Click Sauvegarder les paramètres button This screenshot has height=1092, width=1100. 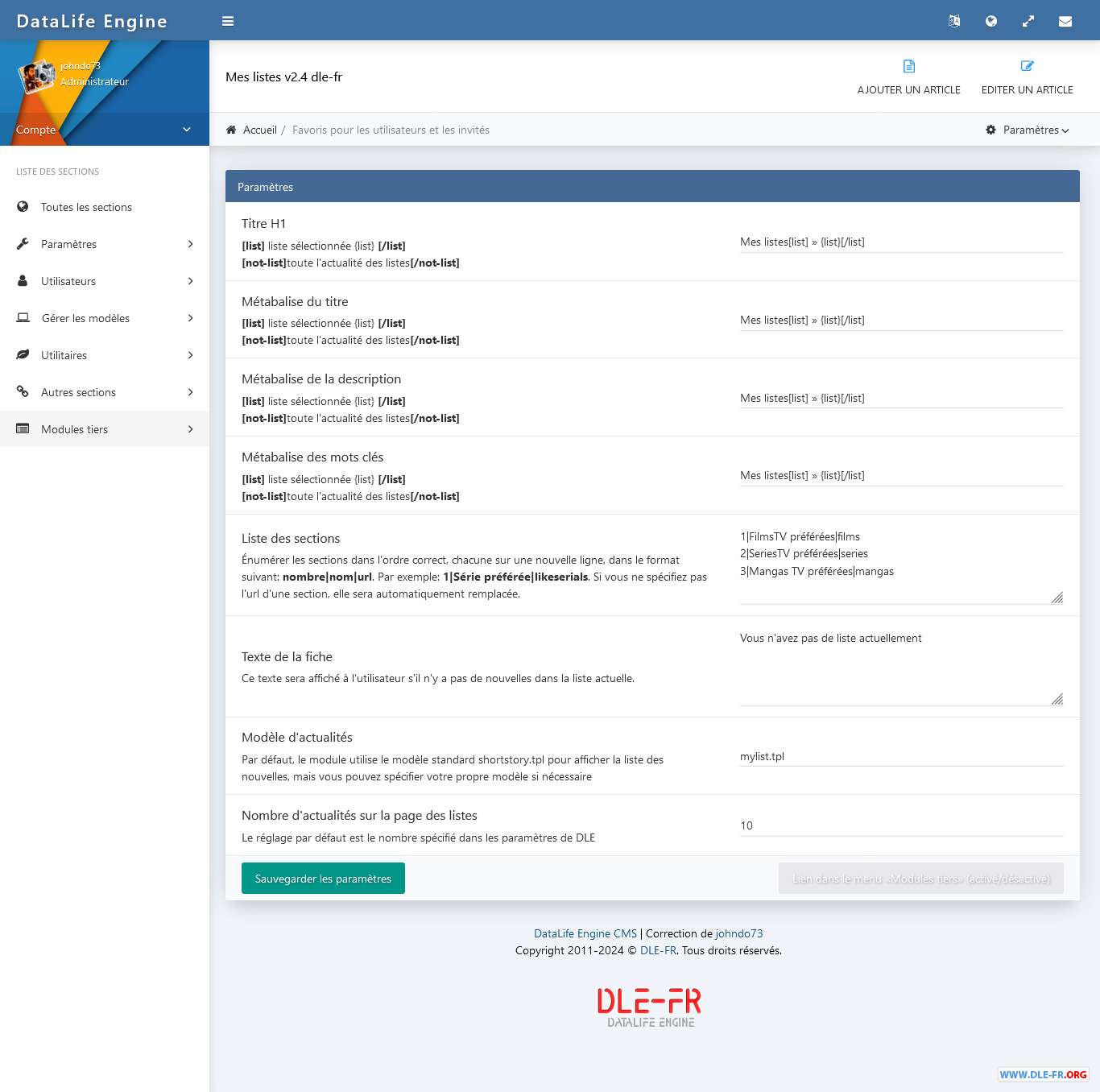(323, 879)
